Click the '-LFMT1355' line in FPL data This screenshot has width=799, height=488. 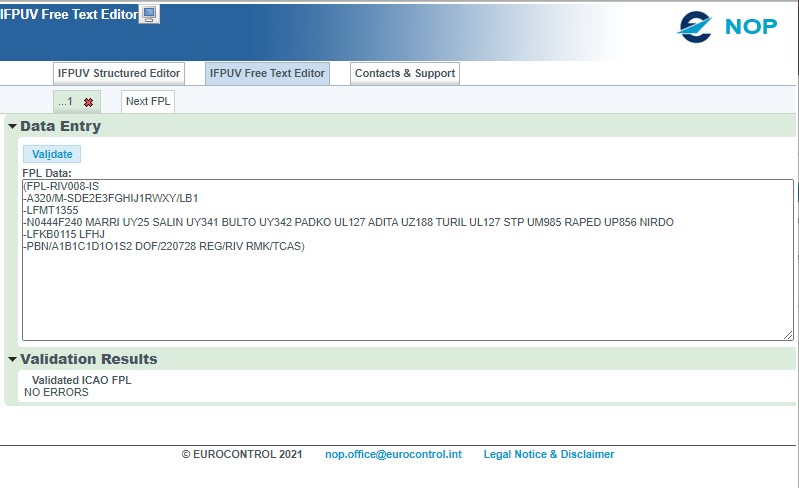click(51, 210)
